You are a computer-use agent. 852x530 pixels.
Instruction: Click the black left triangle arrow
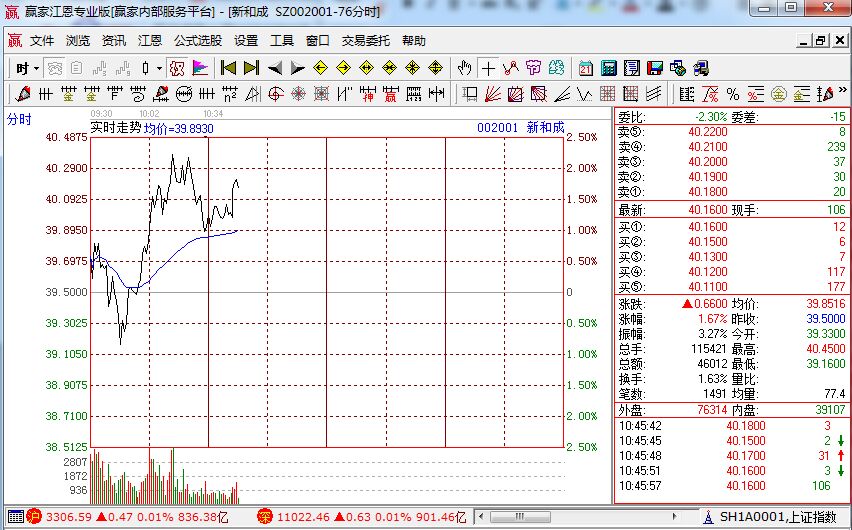click(x=275, y=68)
